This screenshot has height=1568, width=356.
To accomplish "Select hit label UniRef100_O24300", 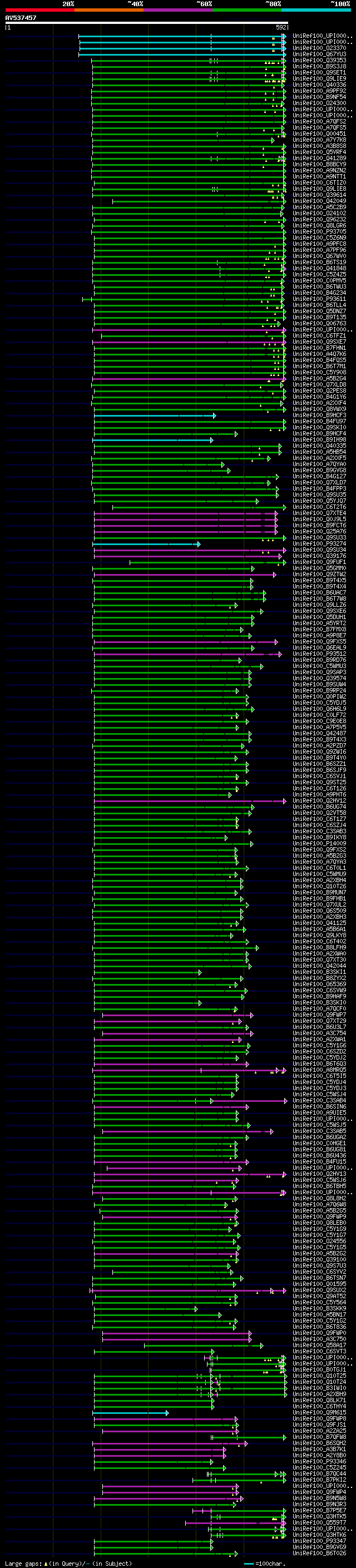I will pos(319,103).
